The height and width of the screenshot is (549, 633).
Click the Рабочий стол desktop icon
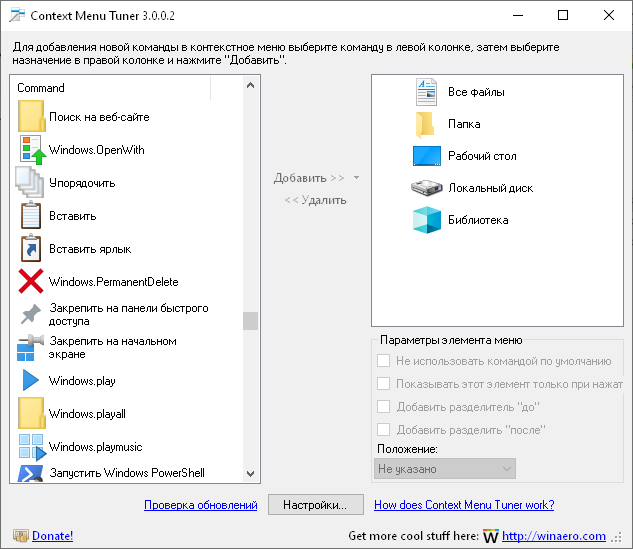point(427,156)
